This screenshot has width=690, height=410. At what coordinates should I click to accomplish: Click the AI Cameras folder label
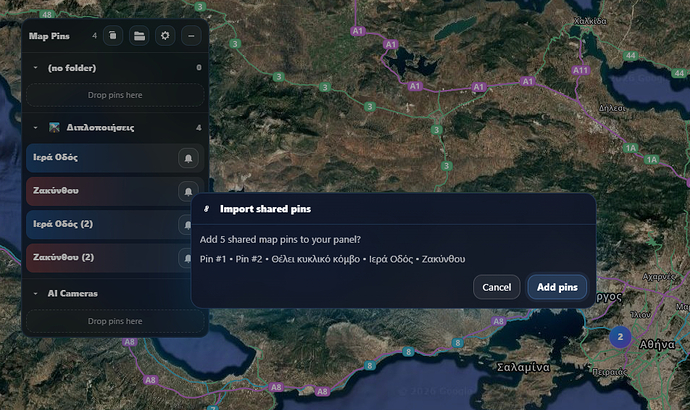[x=73, y=293]
